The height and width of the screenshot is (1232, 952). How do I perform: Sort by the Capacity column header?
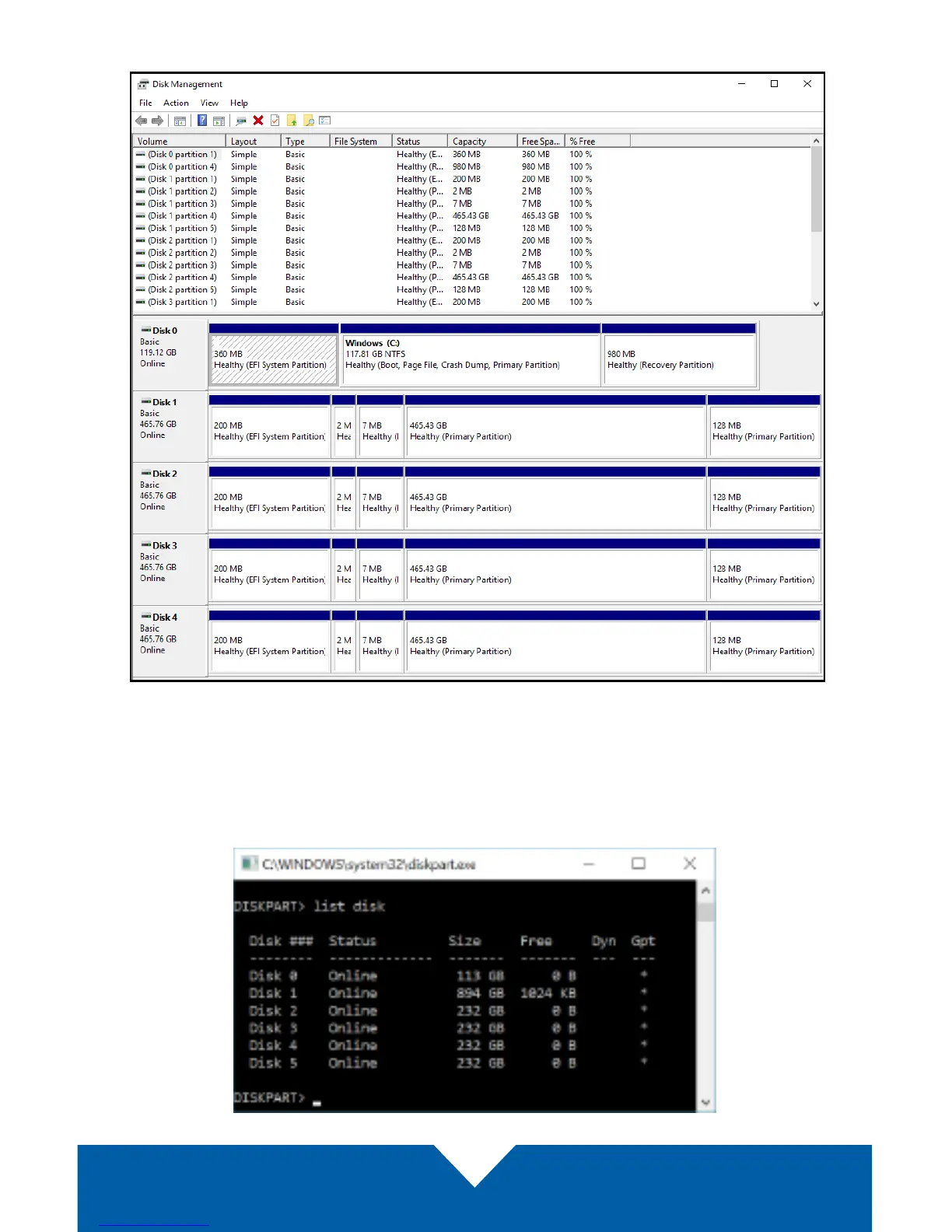(482, 142)
